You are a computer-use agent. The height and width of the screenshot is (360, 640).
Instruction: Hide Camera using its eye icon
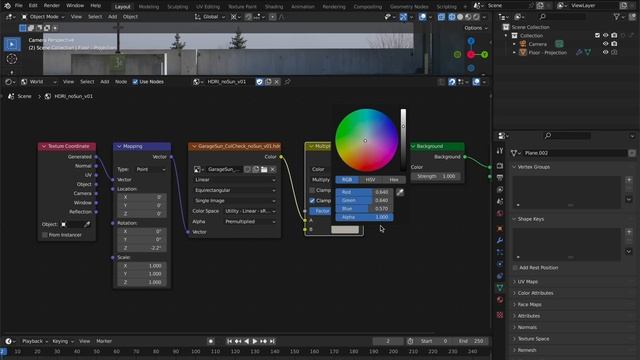[x=606, y=44]
